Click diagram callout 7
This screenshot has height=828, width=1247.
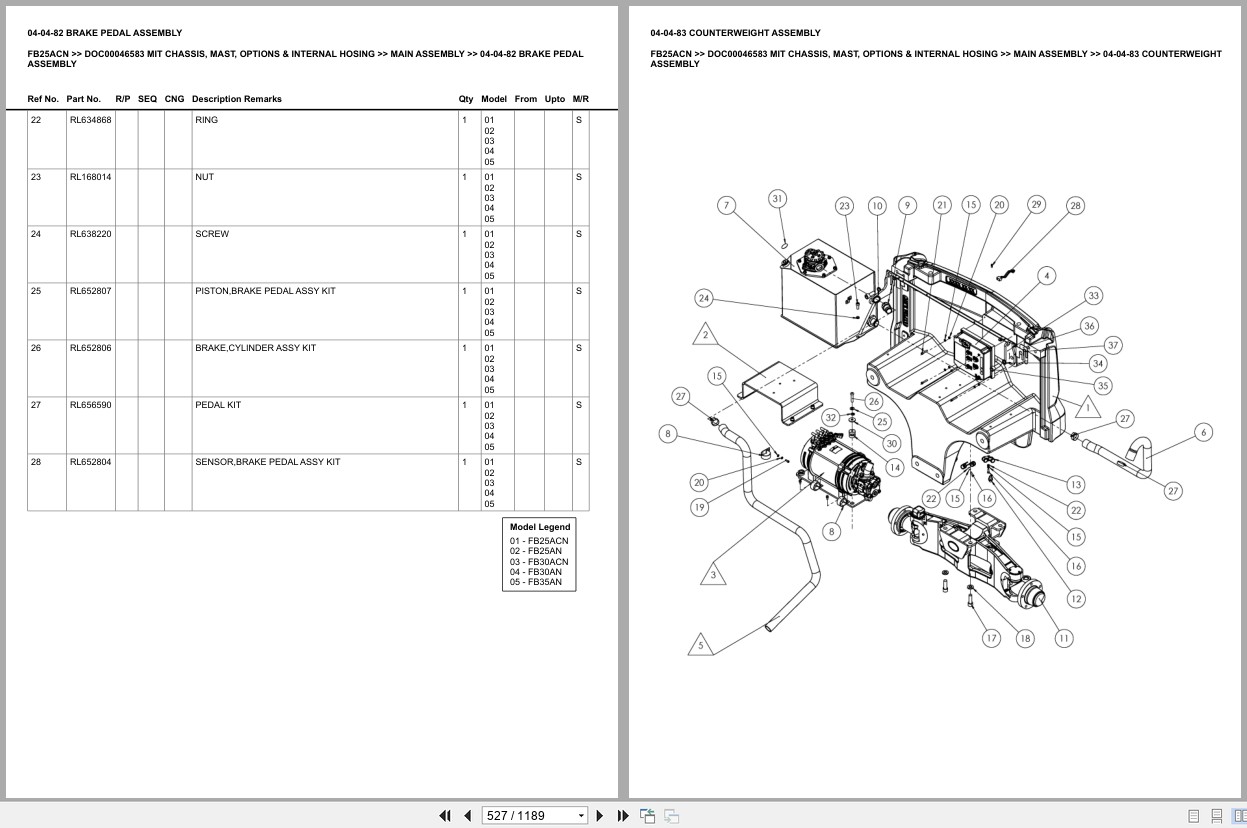(727, 206)
